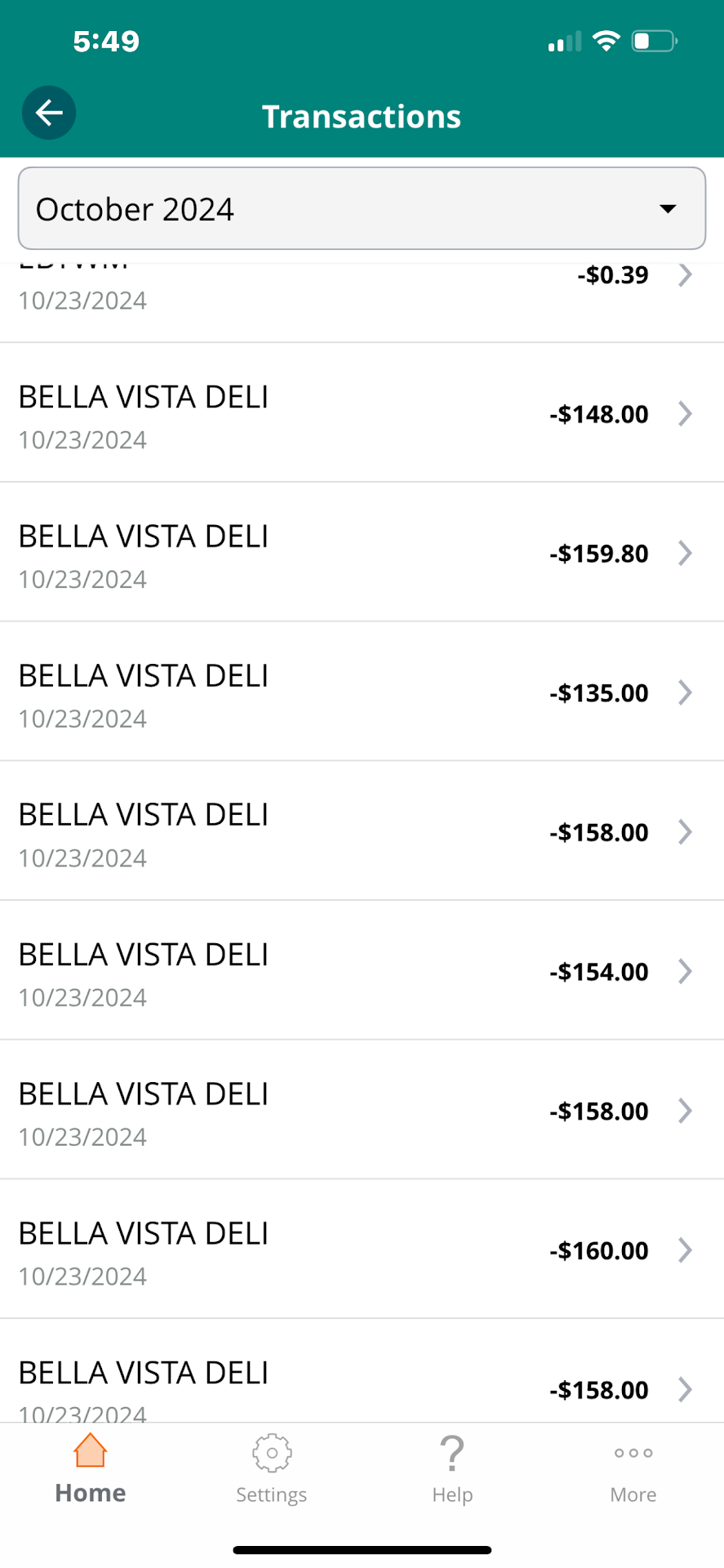
Task: Open Settings gear icon
Action: (272, 1453)
